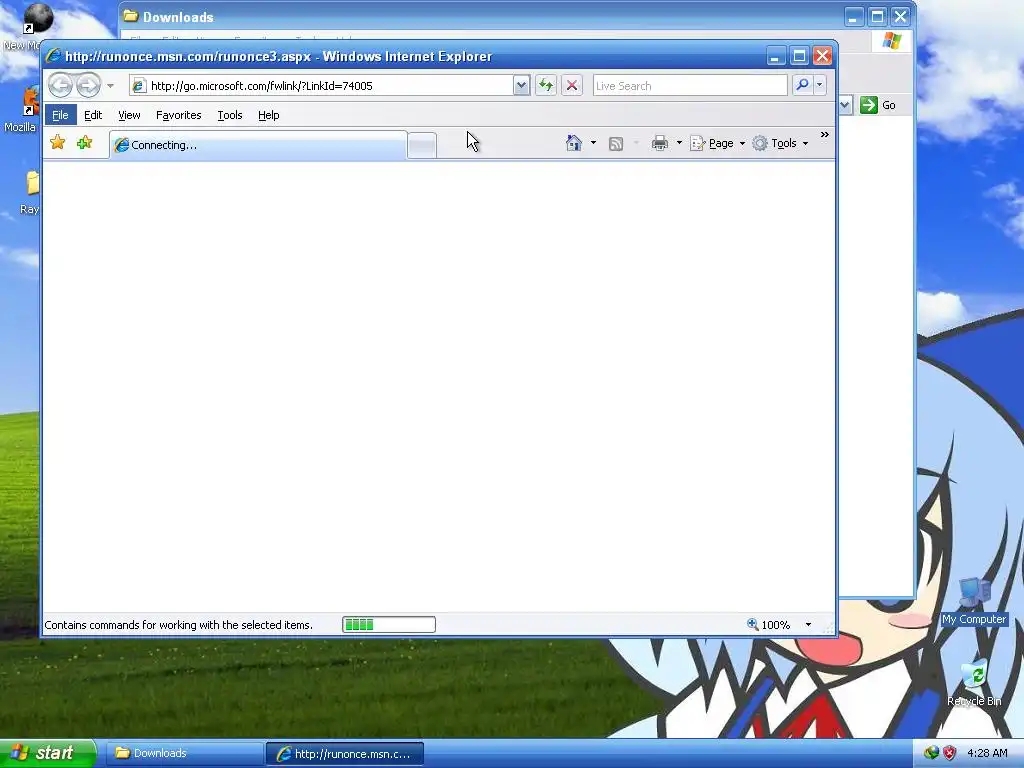1024x768 pixels.
Task: Open the Tools menu in menu bar
Action: (230, 115)
